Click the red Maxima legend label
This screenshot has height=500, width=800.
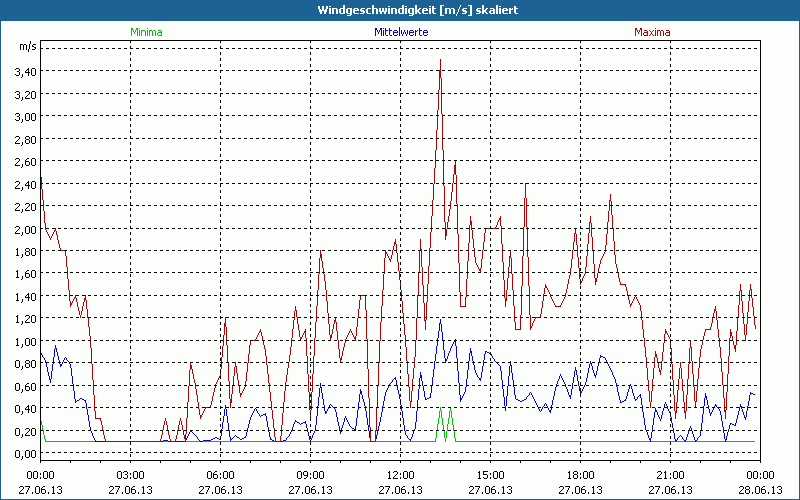tap(652, 32)
